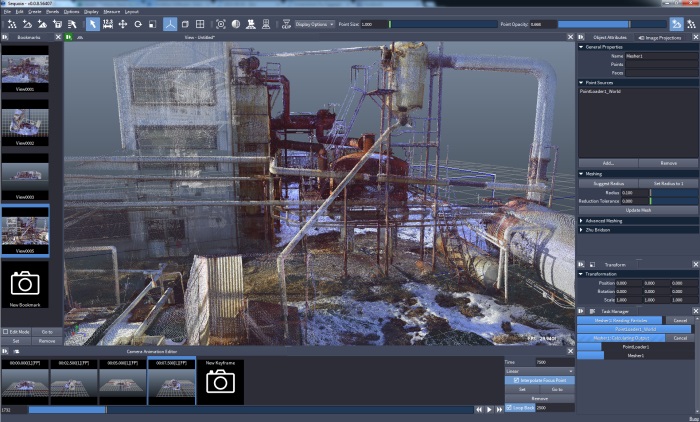This screenshot has height=422, width=700.
Task: Click the half-shaded sphere display icon
Action: coord(236,24)
